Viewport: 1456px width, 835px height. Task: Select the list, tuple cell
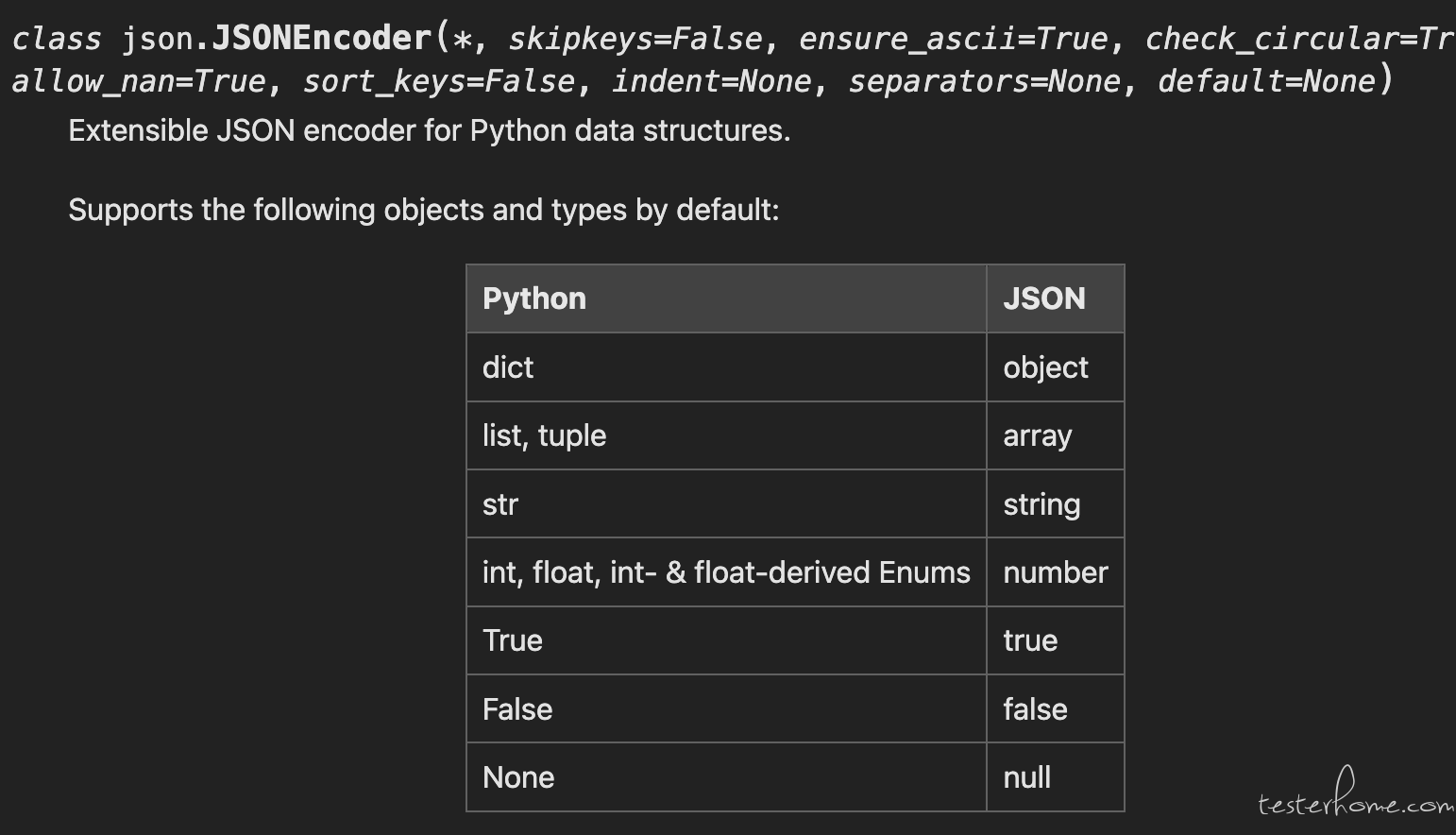(x=726, y=435)
